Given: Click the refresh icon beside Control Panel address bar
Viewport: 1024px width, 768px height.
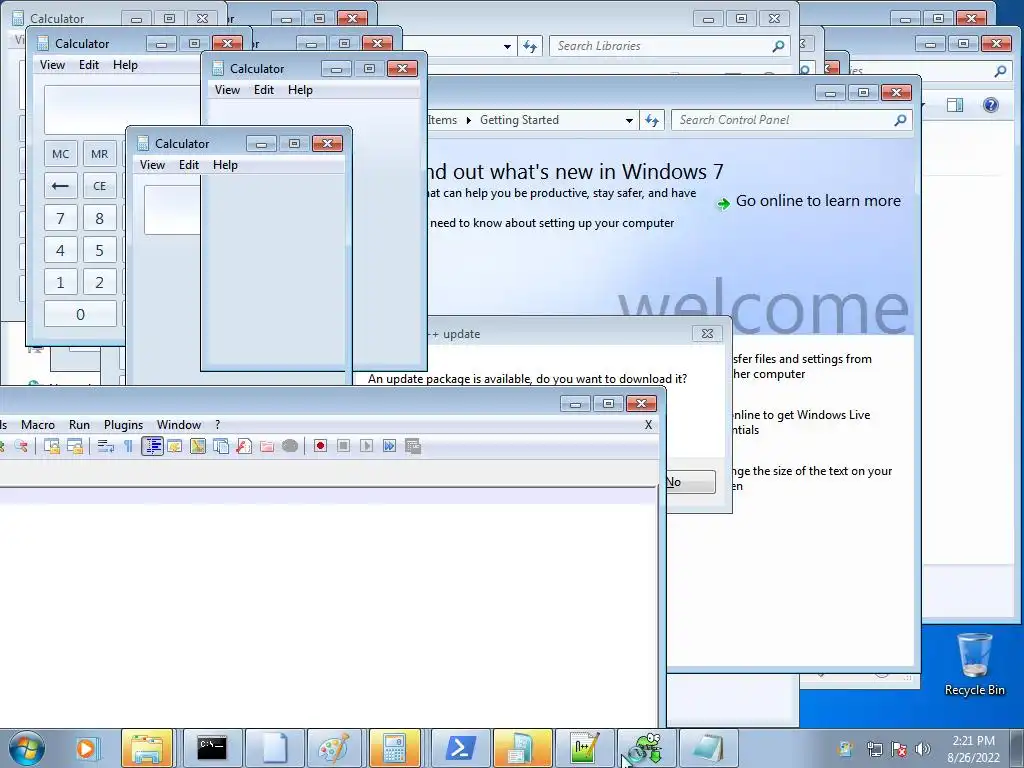Looking at the screenshot, I should click(x=652, y=120).
